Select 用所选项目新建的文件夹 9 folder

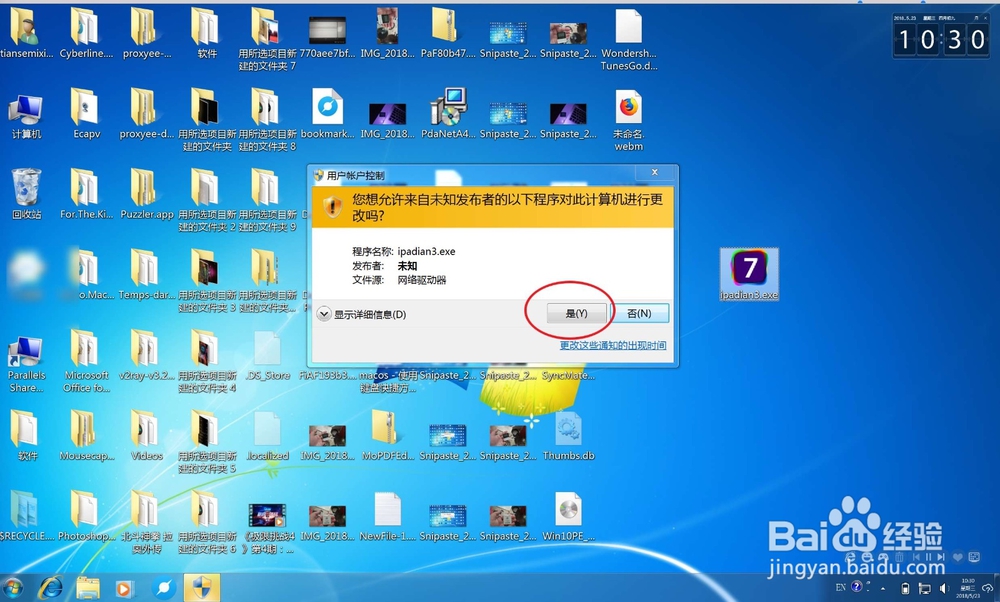tap(267, 201)
